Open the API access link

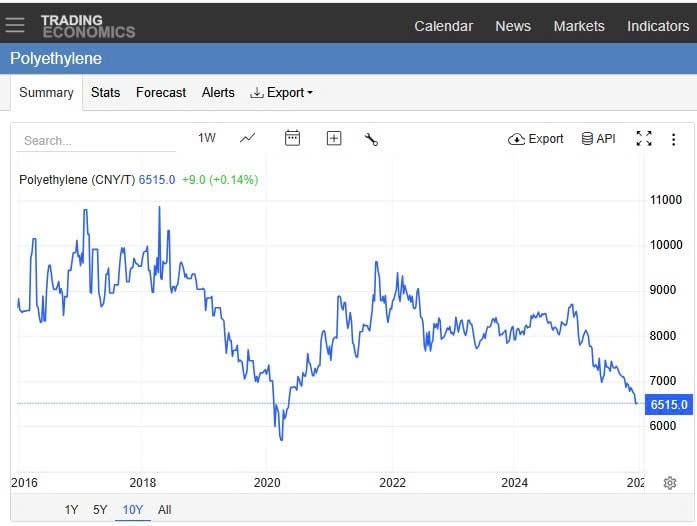pos(598,139)
